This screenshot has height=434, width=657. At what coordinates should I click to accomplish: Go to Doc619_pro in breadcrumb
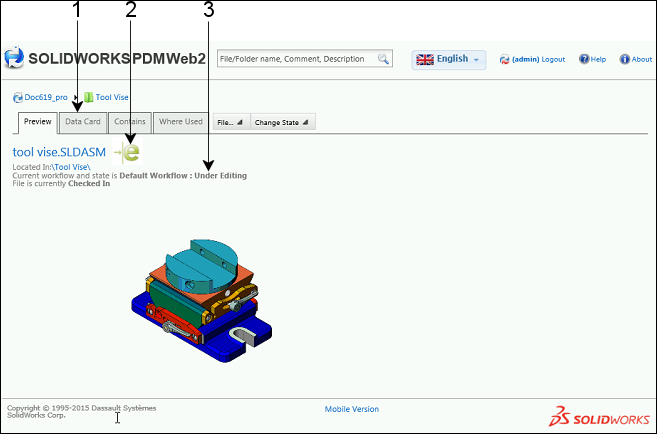pos(46,97)
